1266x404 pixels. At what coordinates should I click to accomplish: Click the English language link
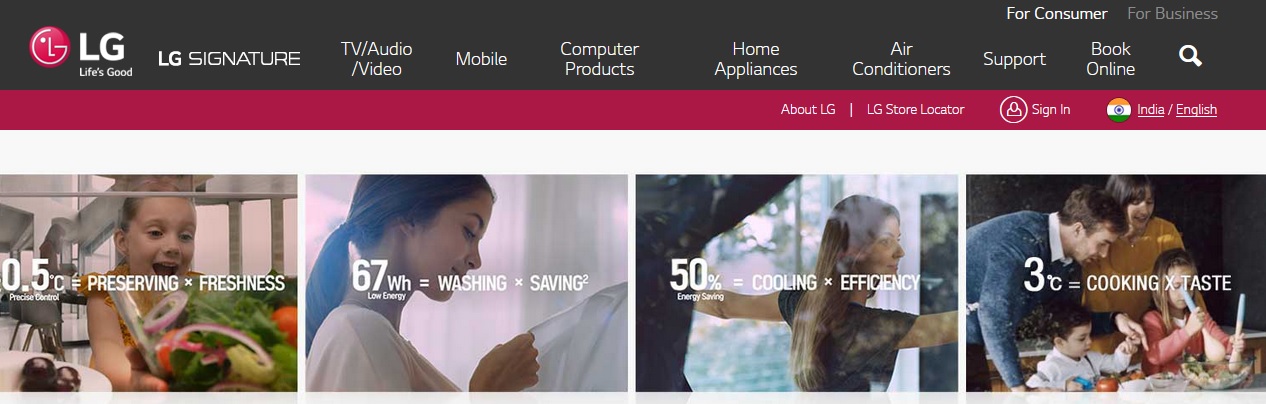1196,110
